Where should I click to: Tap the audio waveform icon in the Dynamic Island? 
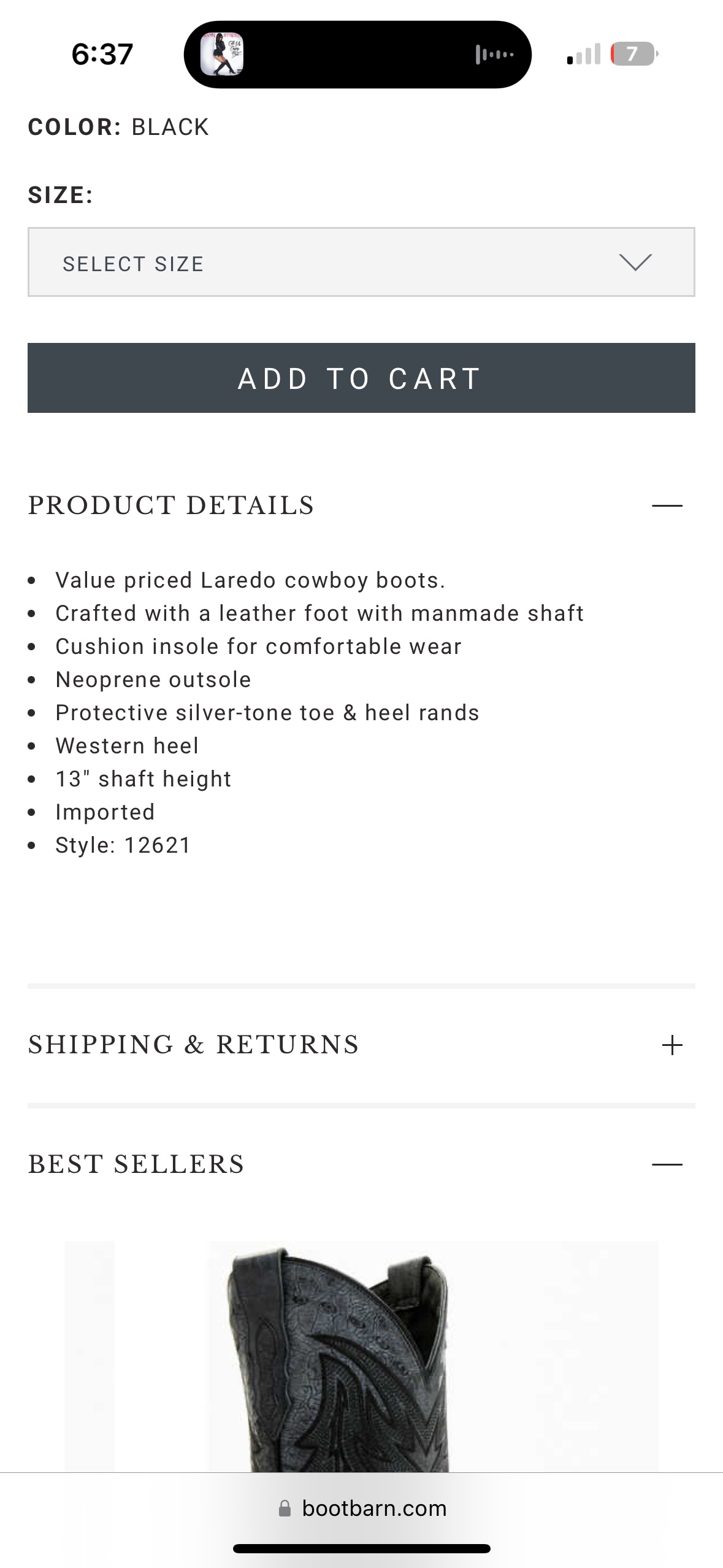pyautogui.click(x=494, y=55)
